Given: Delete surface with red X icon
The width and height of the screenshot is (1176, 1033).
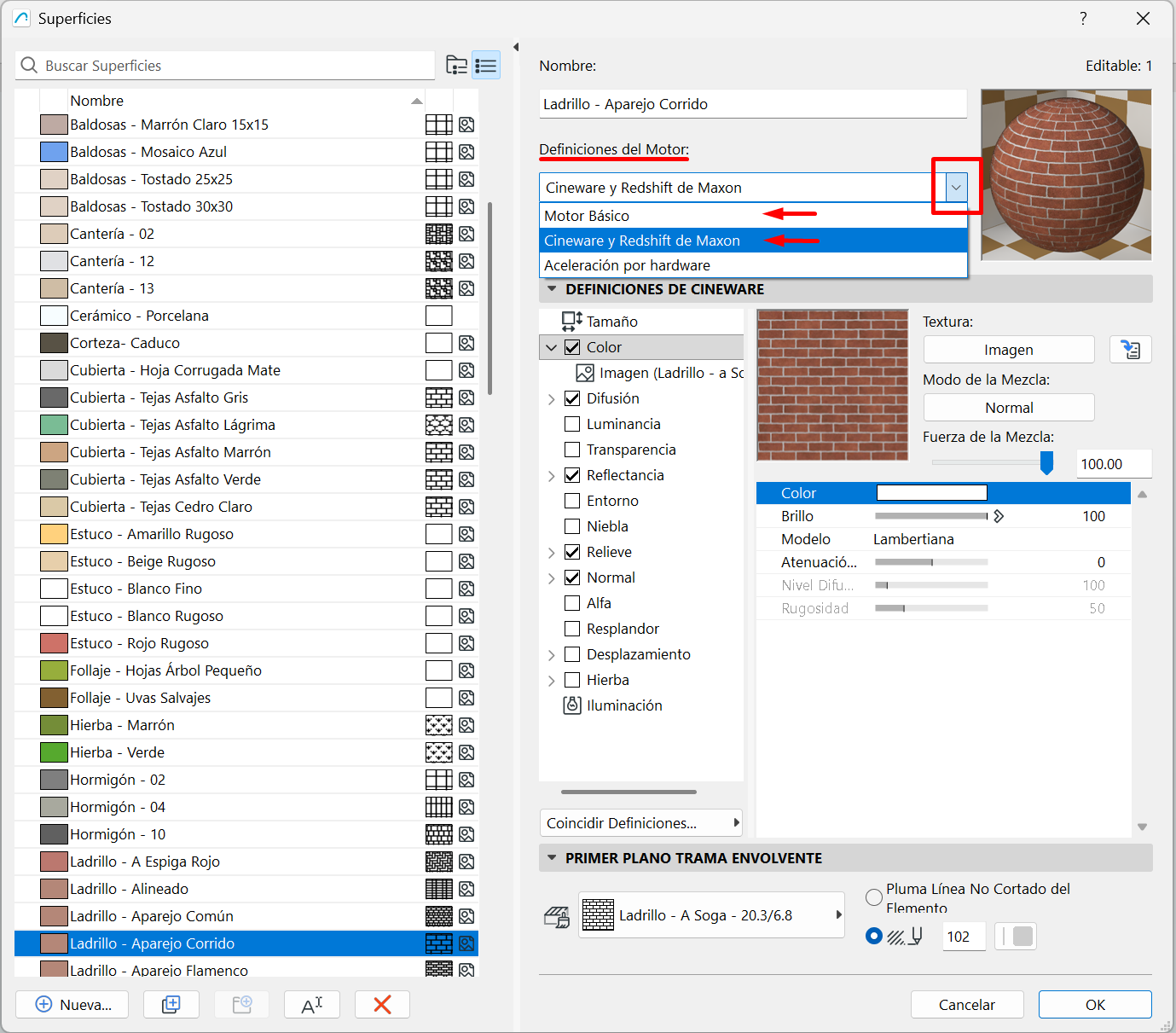Looking at the screenshot, I should (382, 1005).
